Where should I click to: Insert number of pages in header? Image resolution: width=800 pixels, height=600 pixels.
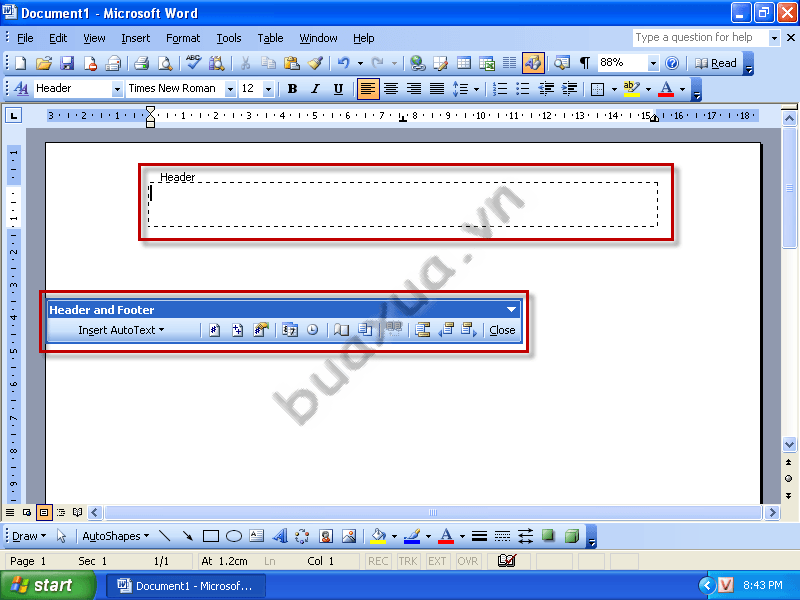coord(237,330)
